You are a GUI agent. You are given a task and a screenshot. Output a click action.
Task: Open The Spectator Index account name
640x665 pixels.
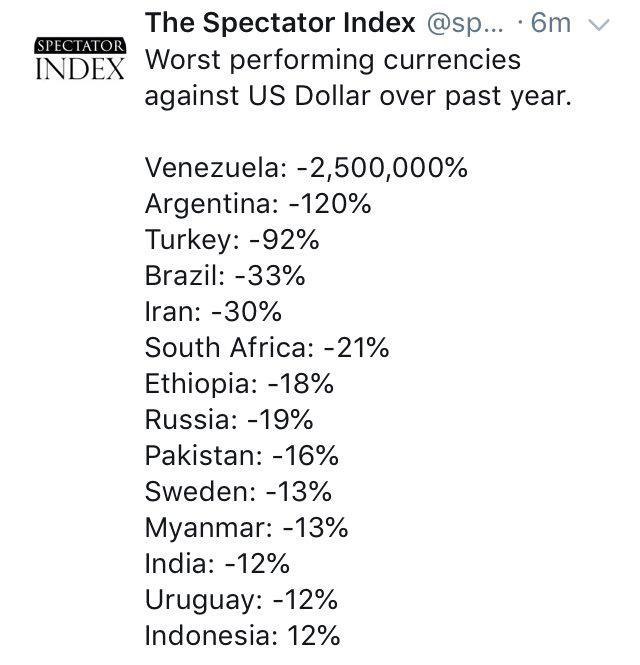point(280,24)
